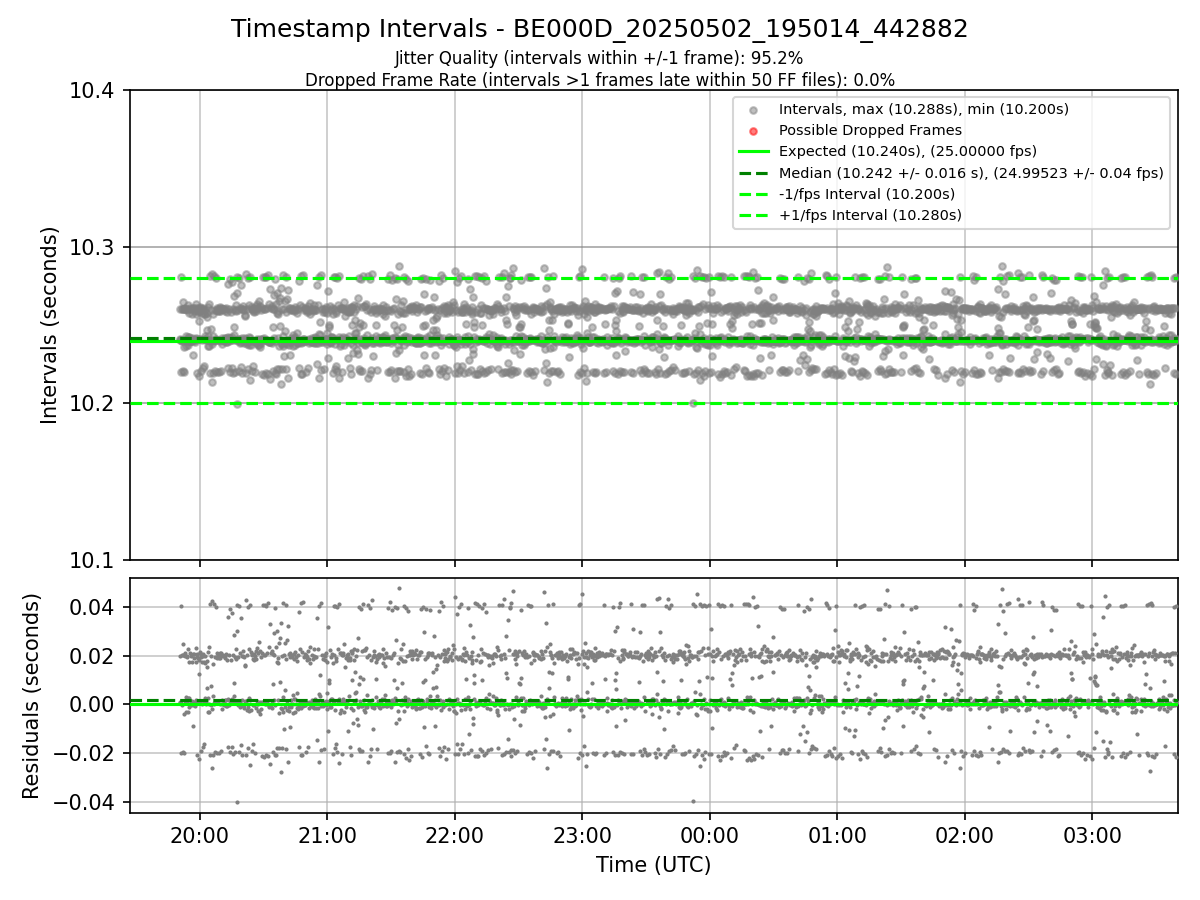The width and height of the screenshot is (1200, 900).
Task: Click legend entry "+1/fps Interval (10.280s)"
Action: [x=870, y=215]
